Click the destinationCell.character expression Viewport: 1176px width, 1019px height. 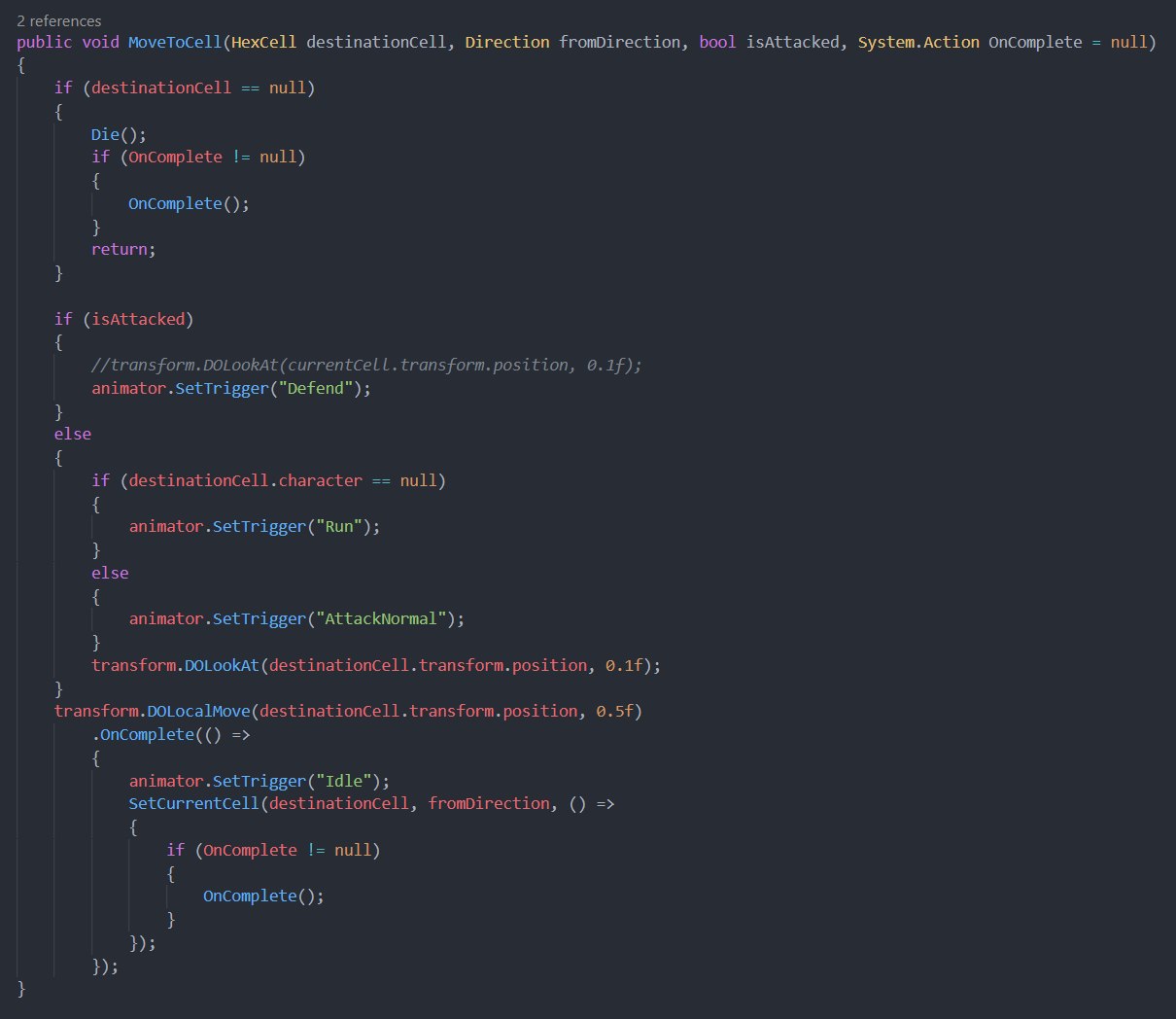click(245, 480)
